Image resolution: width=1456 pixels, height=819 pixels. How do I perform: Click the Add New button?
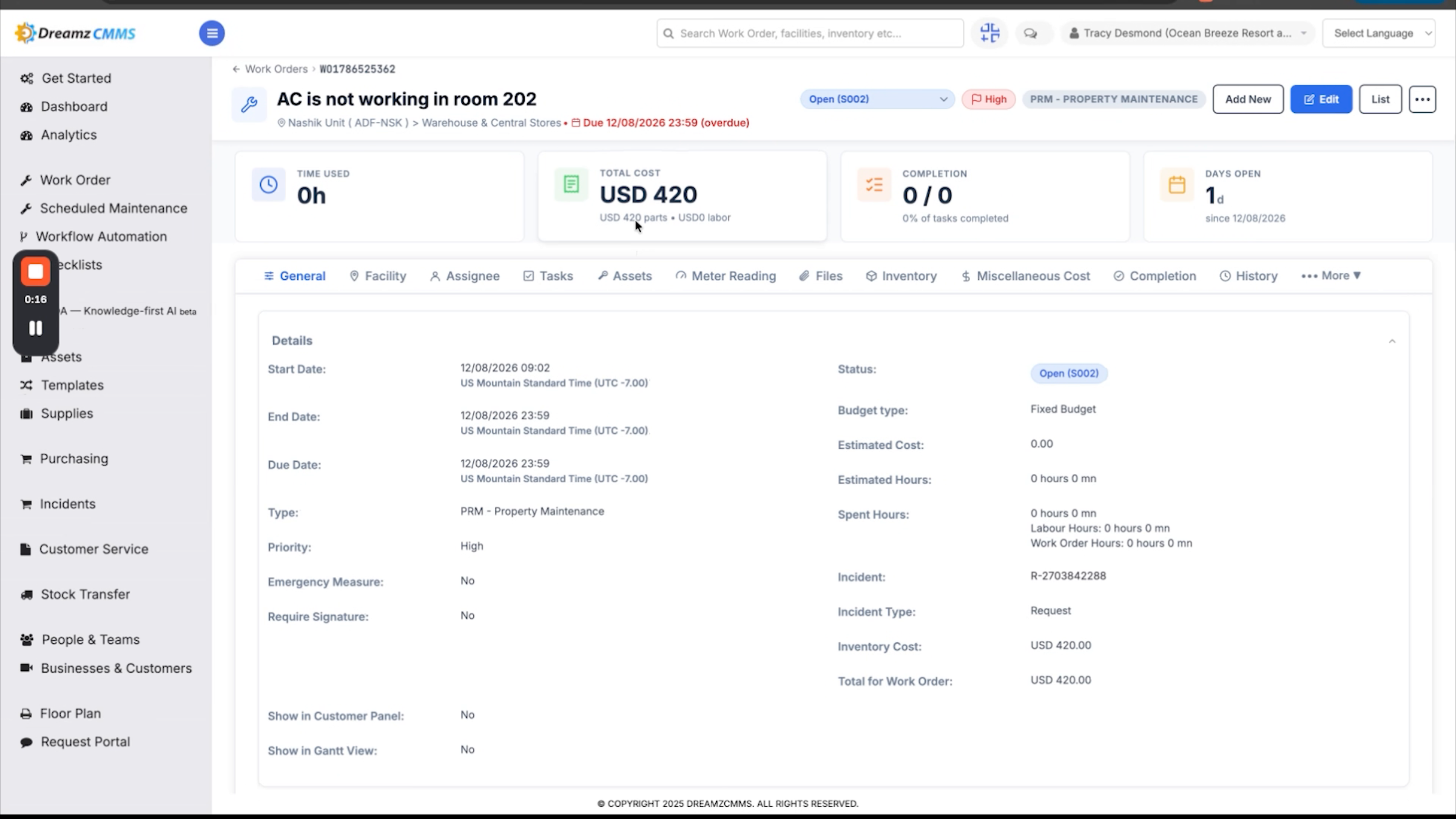(1248, 99)
